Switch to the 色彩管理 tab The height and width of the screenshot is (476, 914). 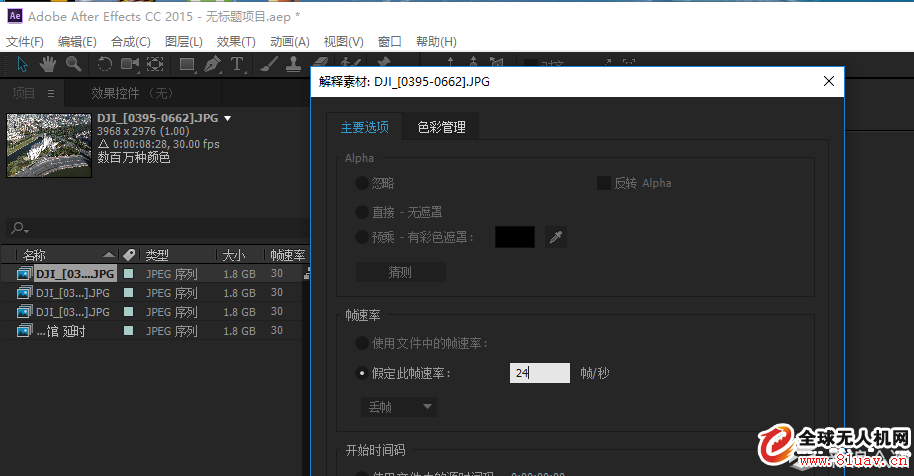pyautogui.click(x=441, y=127)
